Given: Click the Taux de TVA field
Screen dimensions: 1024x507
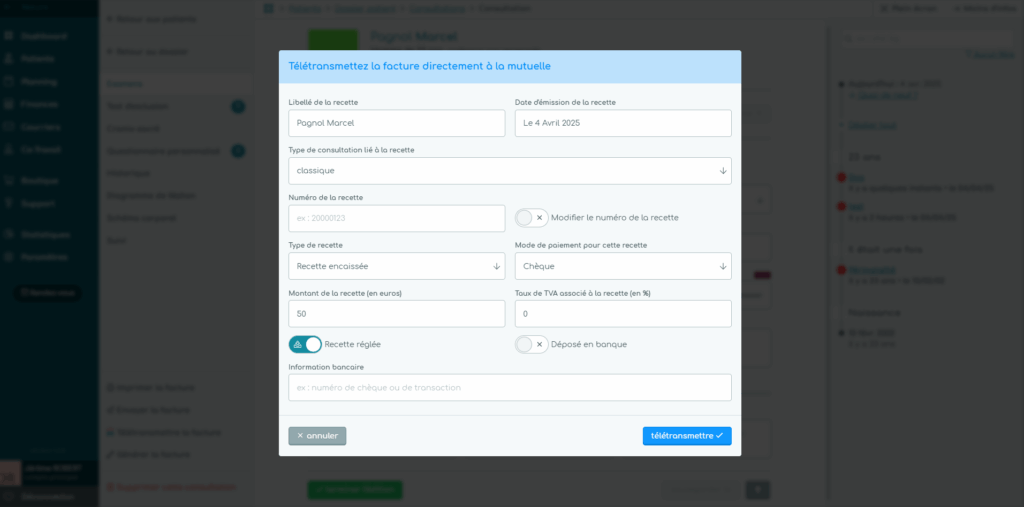Looking at the screenshot, I should pos(622,314).
